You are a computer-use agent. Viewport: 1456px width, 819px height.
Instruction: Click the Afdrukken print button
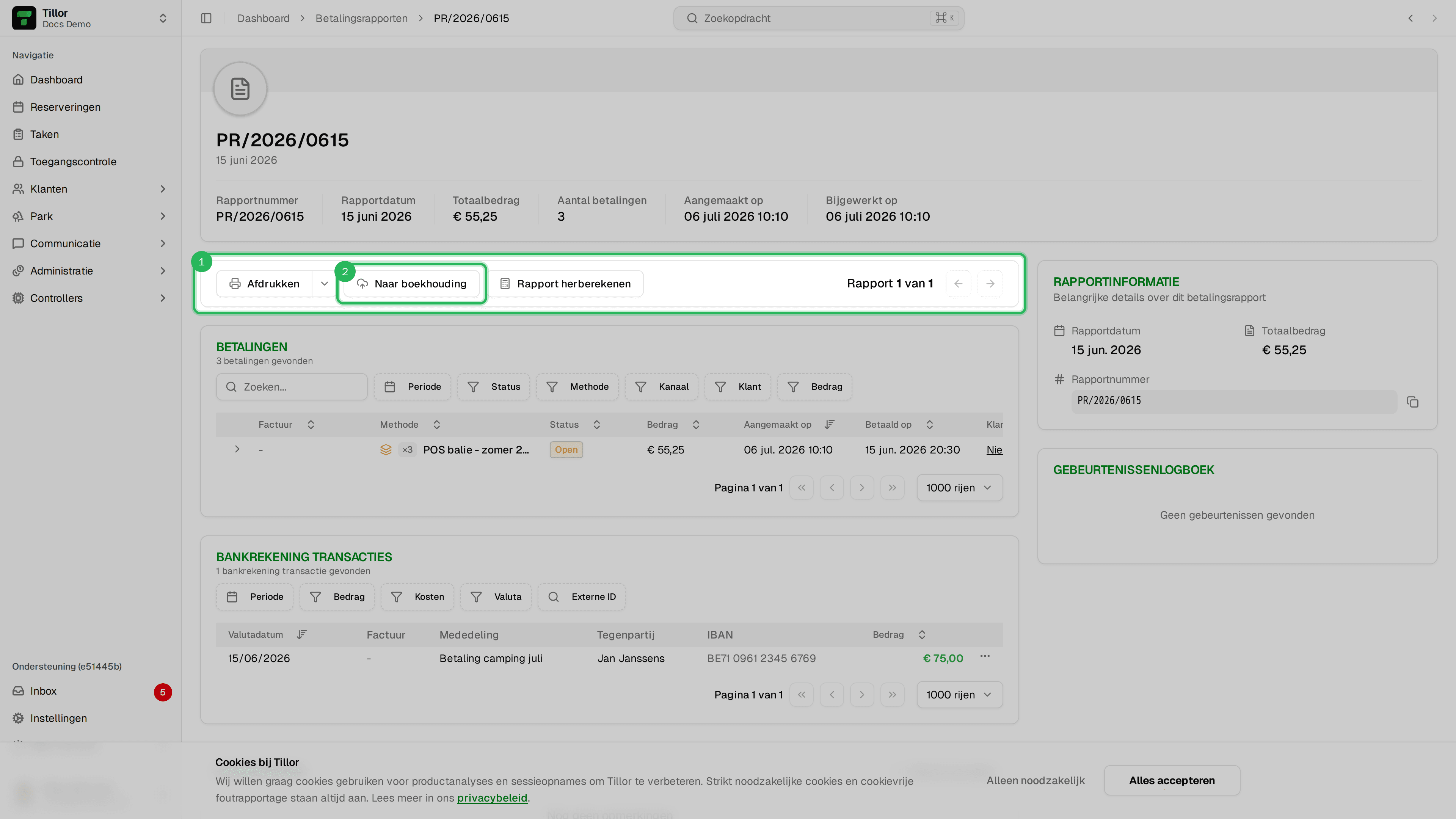pos(265,283)
